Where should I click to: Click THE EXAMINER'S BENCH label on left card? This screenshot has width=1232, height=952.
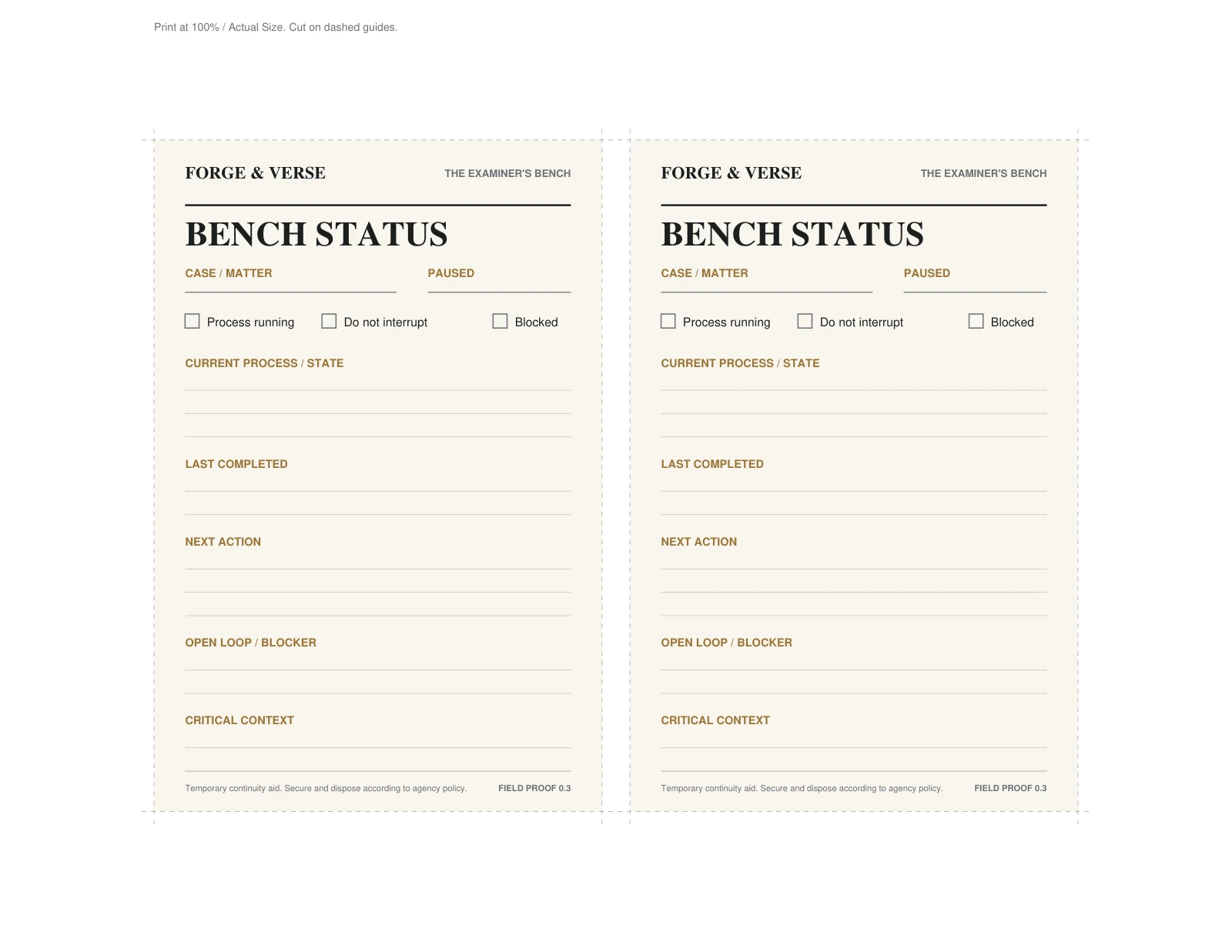[x=507, y=173]
